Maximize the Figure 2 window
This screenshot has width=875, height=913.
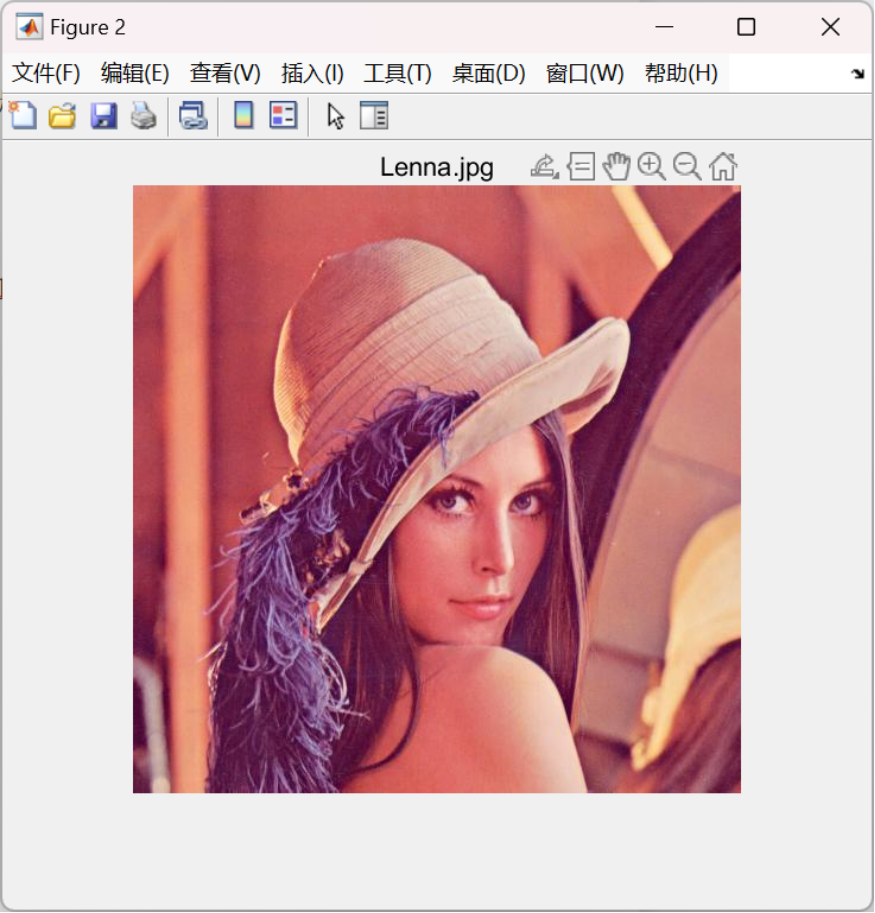click(746, 27)
